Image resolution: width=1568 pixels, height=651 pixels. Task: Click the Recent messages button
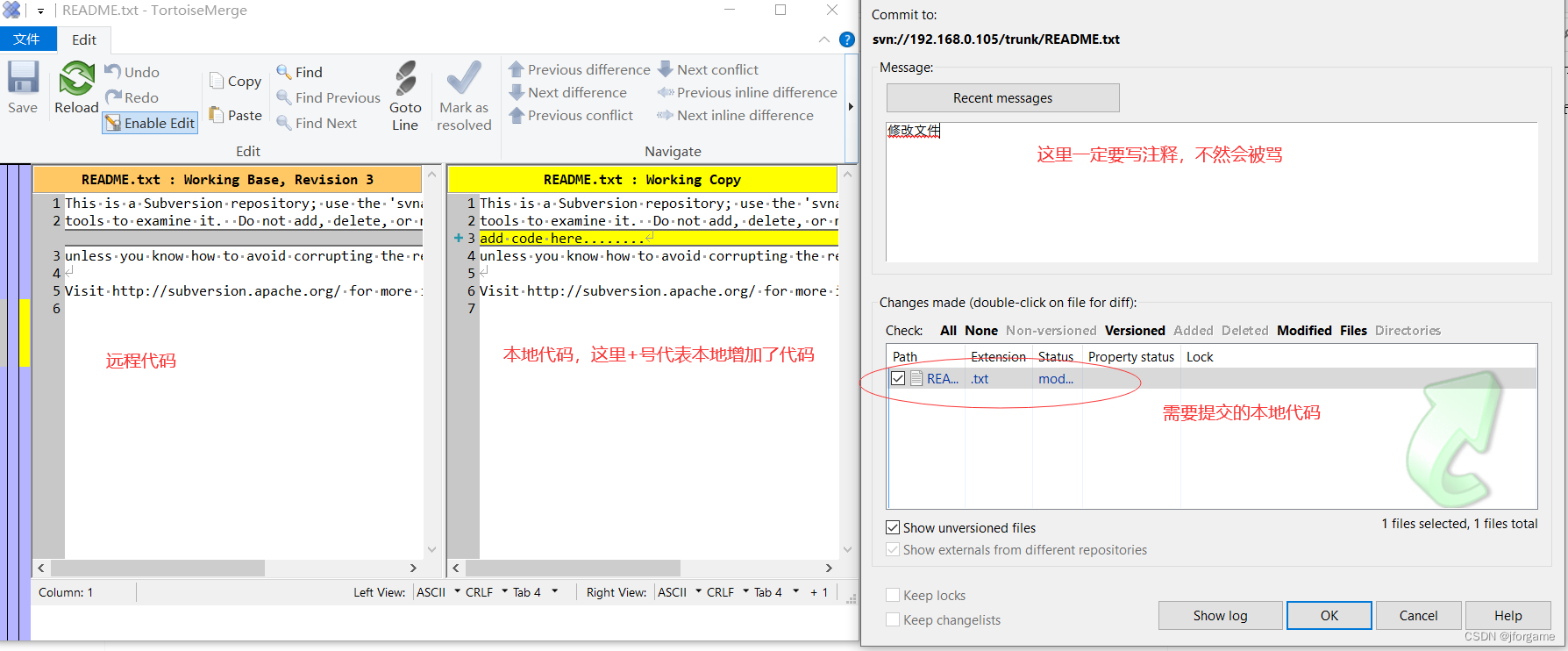pyautogui.click(x=1002, y=97)
